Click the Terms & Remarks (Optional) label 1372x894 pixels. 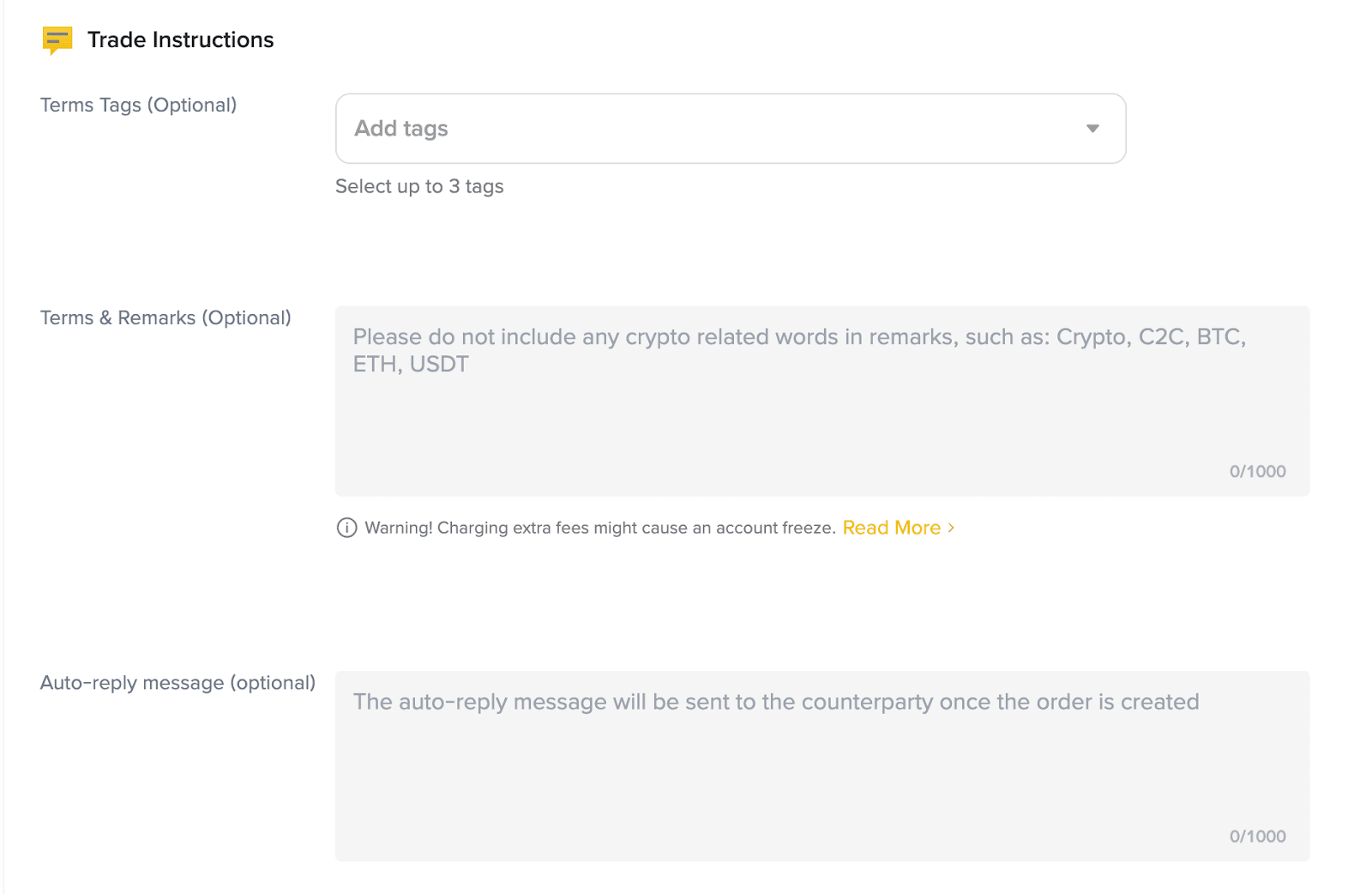[x=165, y=317]
